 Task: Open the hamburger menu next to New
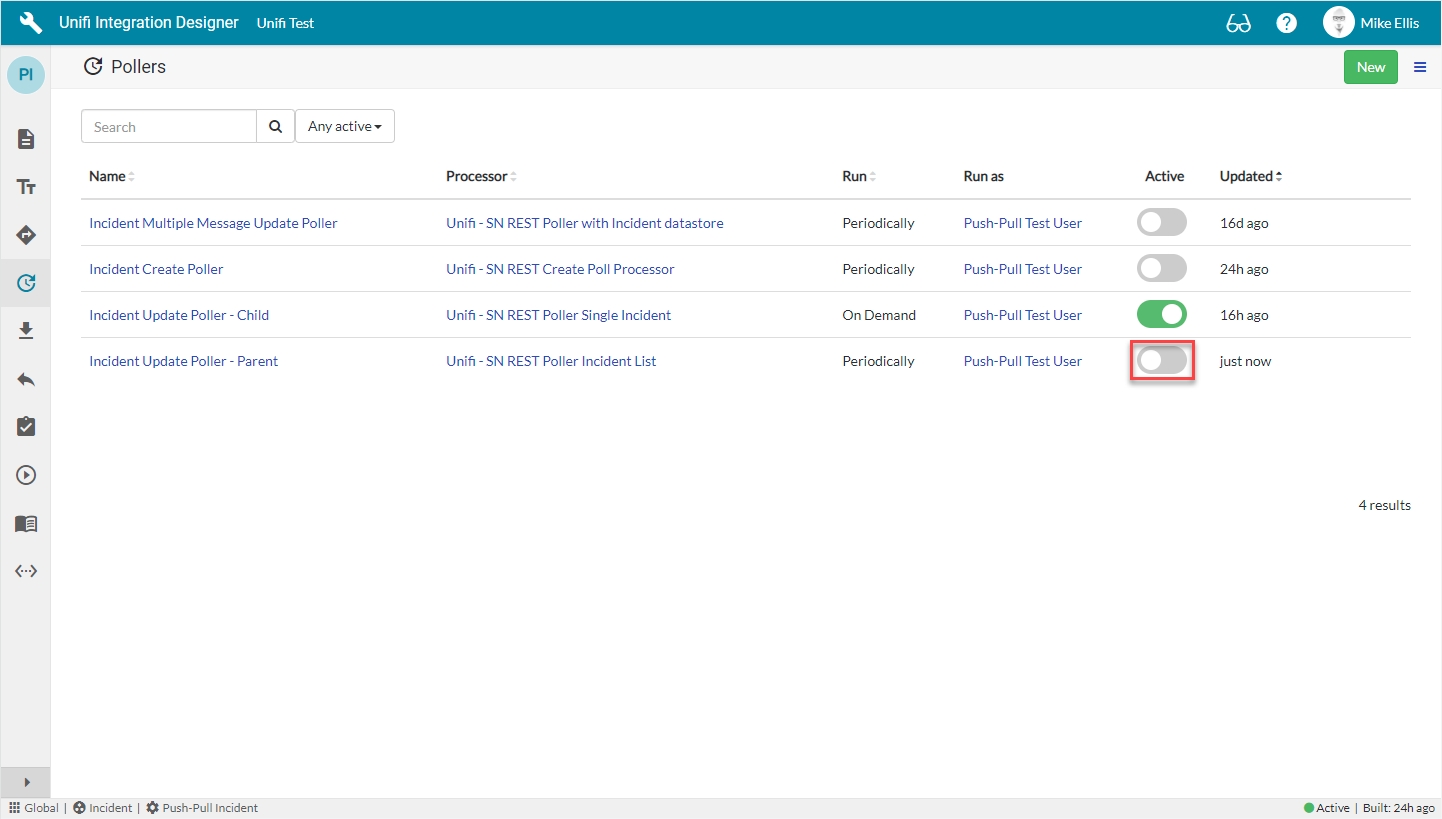(1419, 67)
